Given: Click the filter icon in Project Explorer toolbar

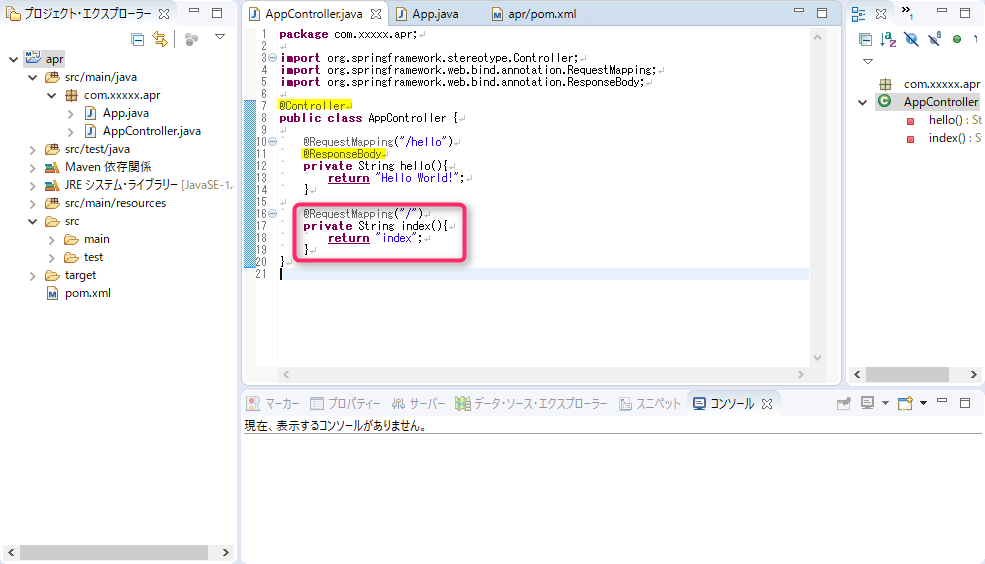Looking at the screenshot, I should click(x=192, y=40).
